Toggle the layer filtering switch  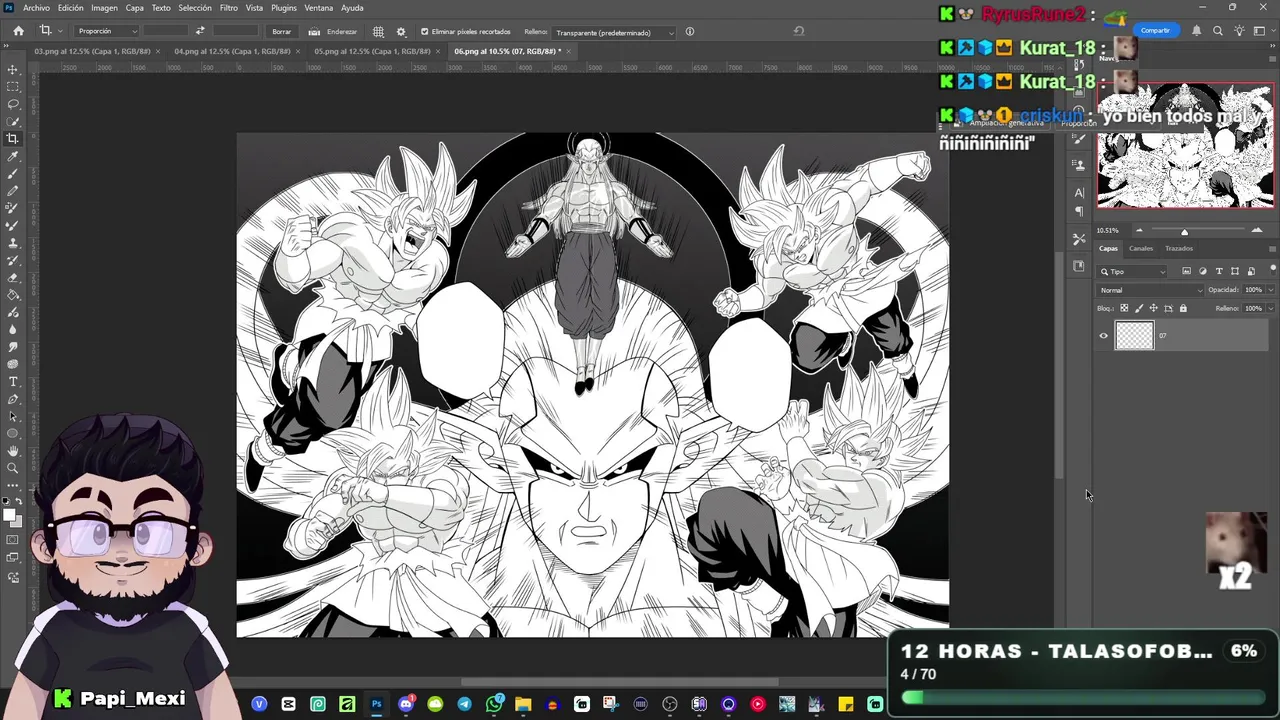click(1272, 271)
